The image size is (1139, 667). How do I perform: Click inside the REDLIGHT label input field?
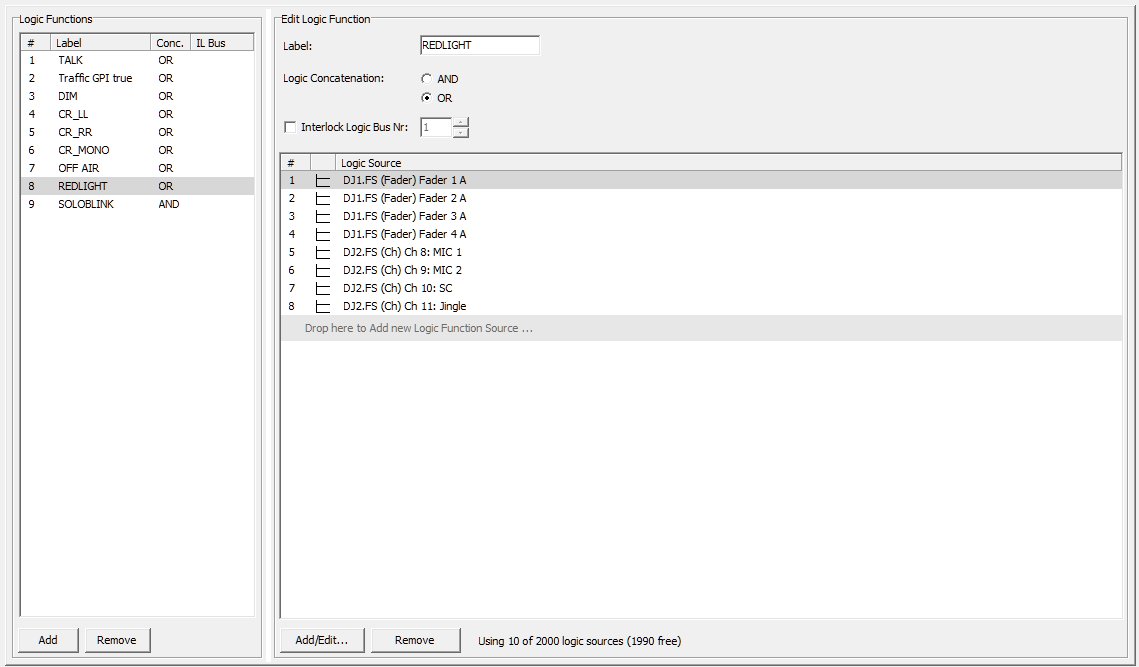coord(479,45)
